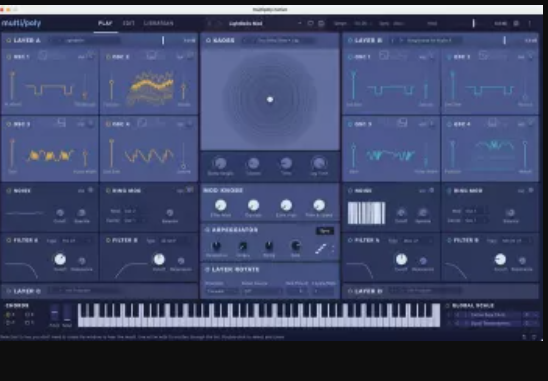Select next program arrow in Layer B header
548x381 pixels.
(401, 41)
